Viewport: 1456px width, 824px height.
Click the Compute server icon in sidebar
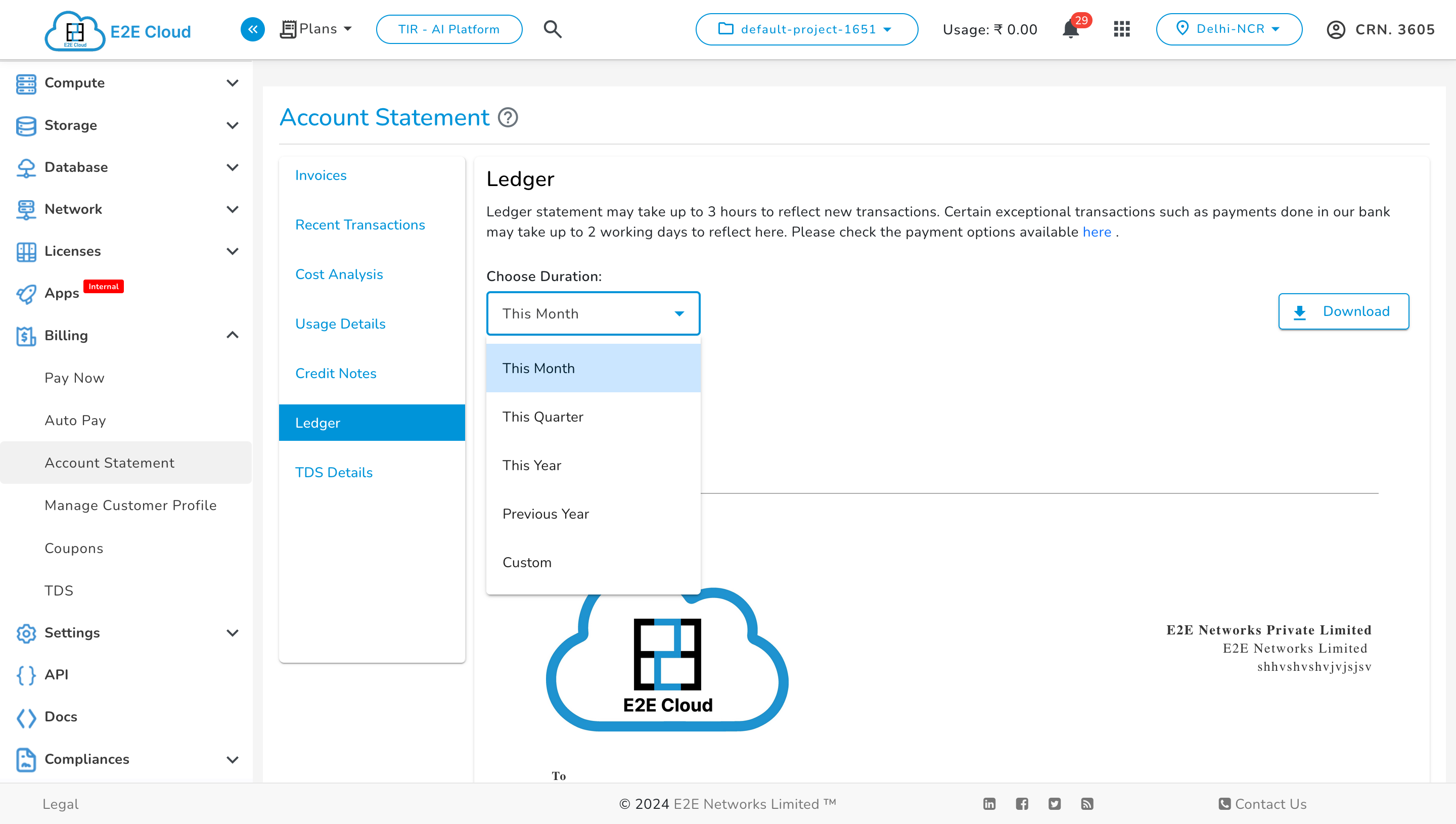[26, 83]
